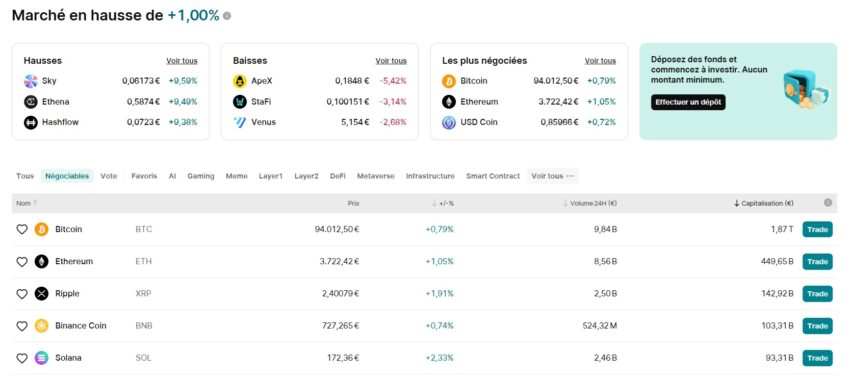Select the Layer2 category tab
This screenshot has height=378, width=850.
306,176
